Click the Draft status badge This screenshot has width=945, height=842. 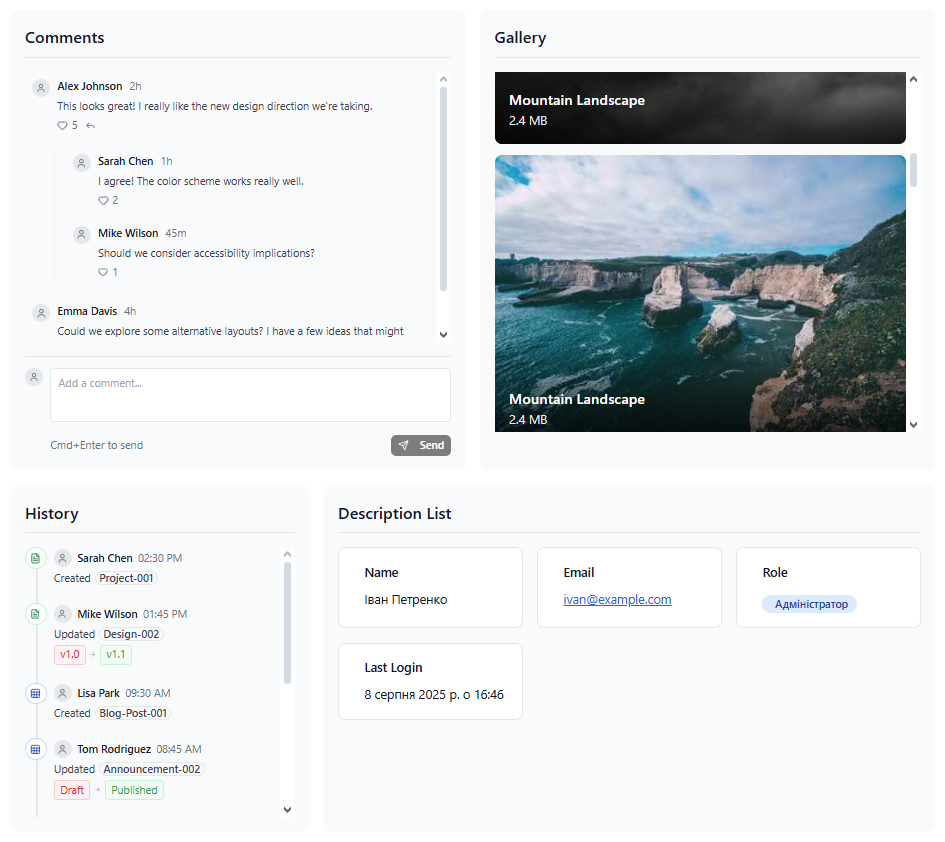[72, 790]
